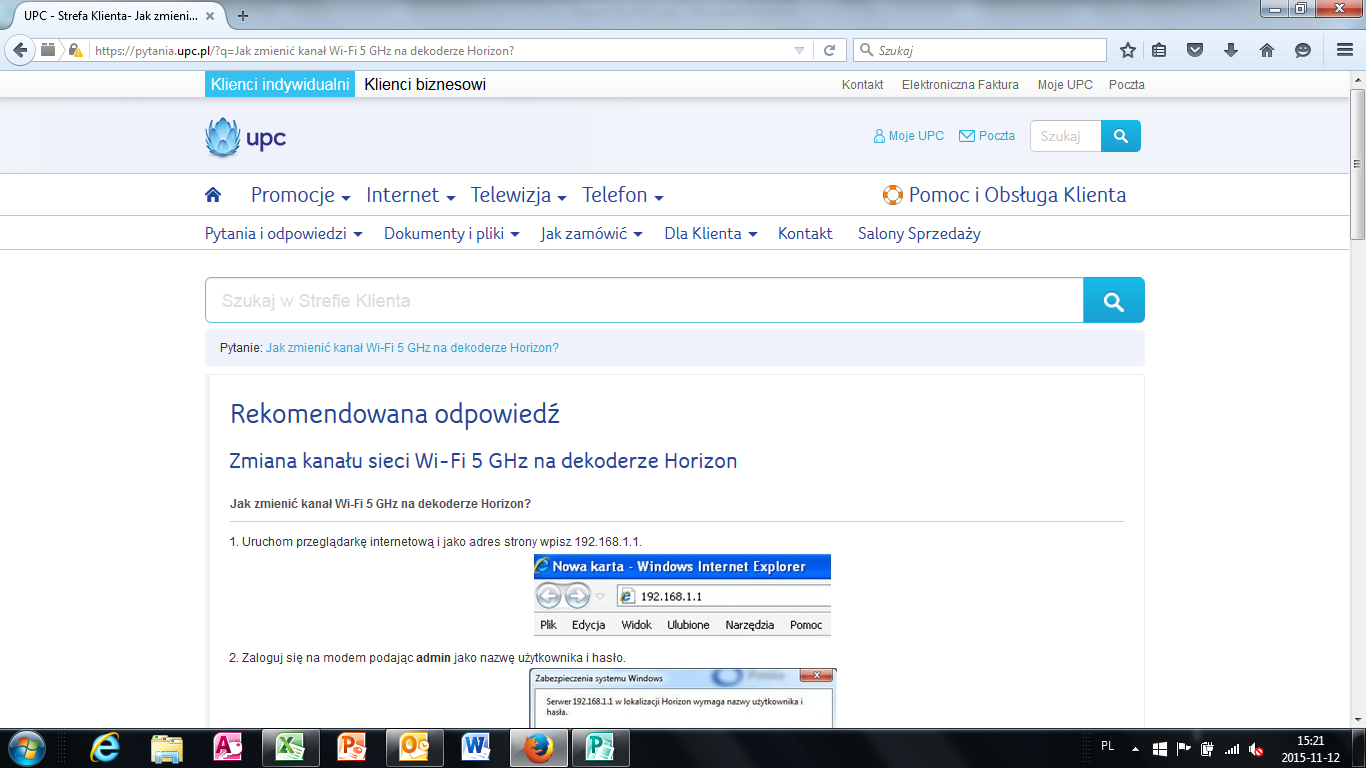Click the Pocket save icon
The width and height of the screenshot is (1366, 768).
tap(1194, 50)
